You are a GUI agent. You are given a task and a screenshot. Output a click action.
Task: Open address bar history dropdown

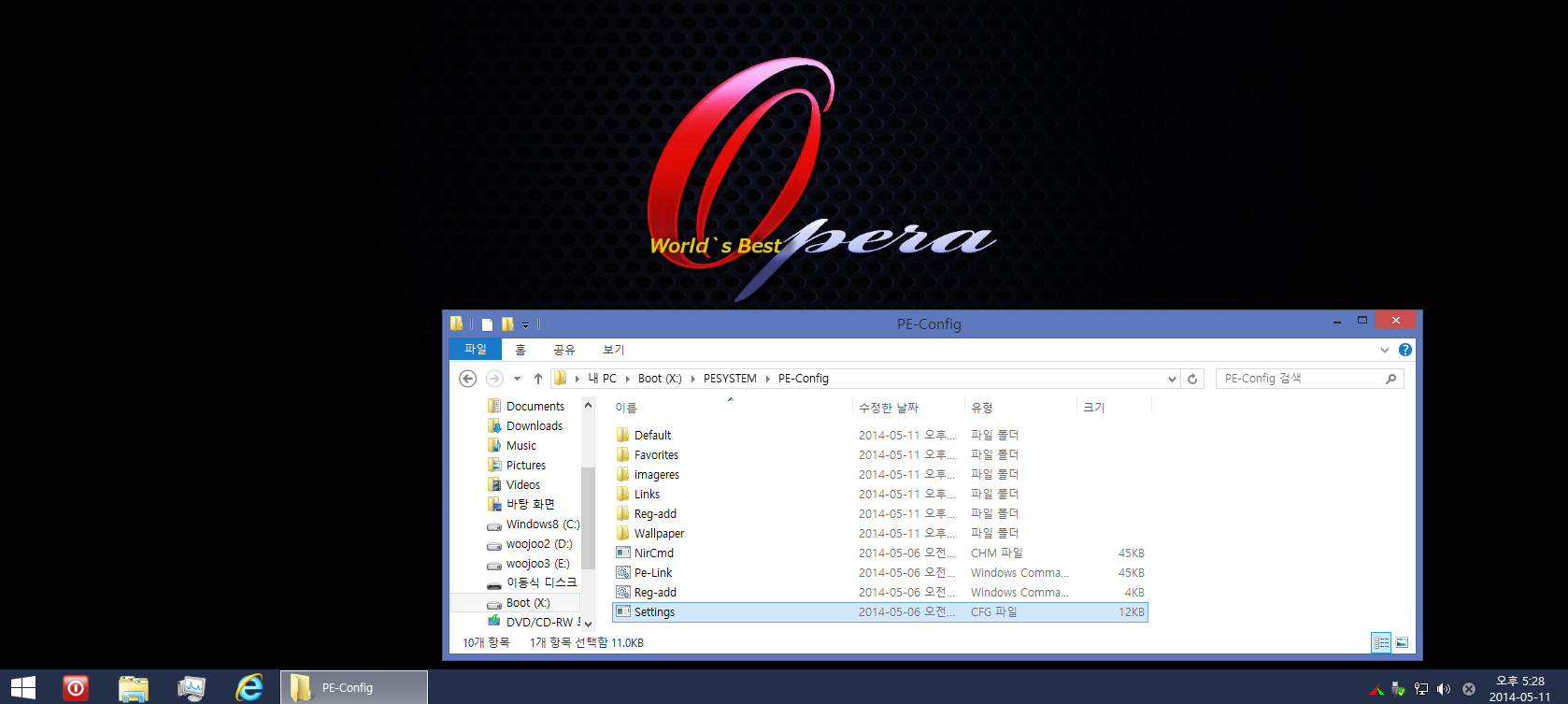pos(1172,379)
